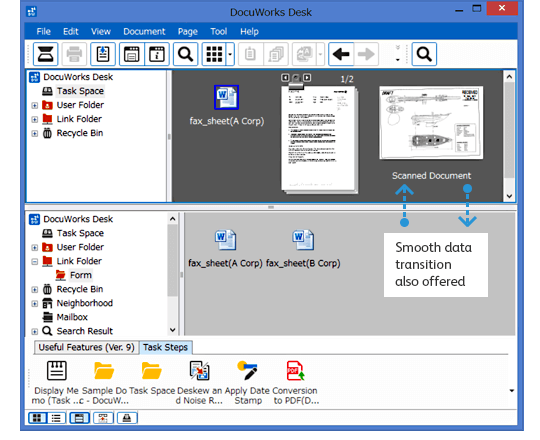Expand Link Folder in upper tree

(x=34, y=119)
